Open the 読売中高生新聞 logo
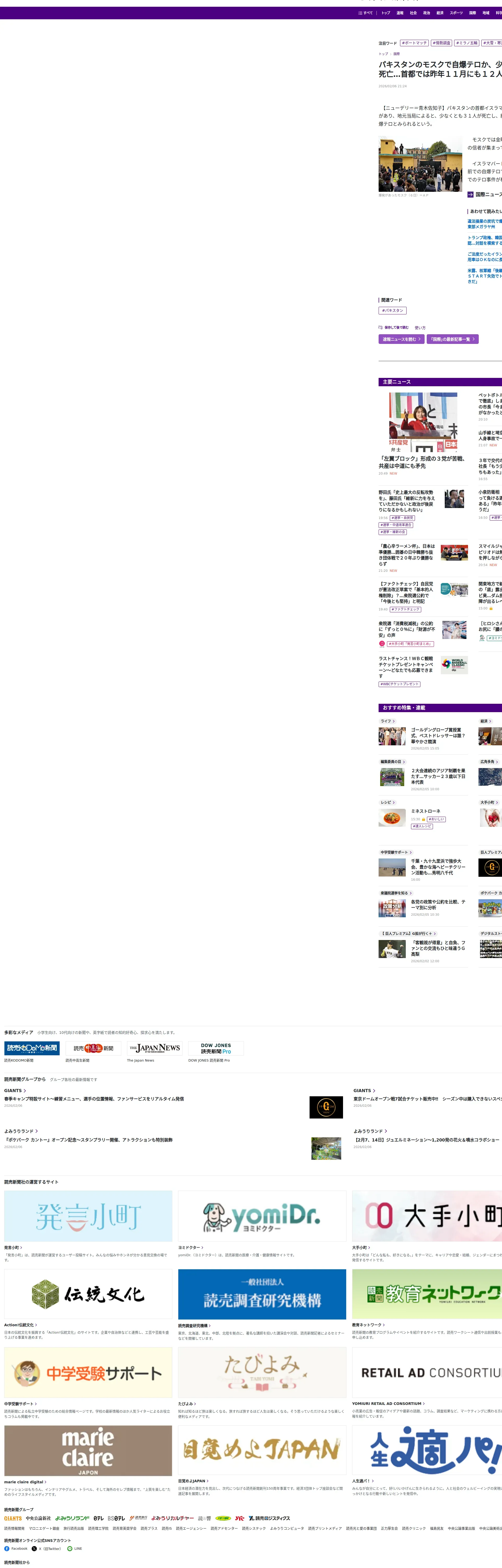 pyautogui.click(x=93, y=1048)
